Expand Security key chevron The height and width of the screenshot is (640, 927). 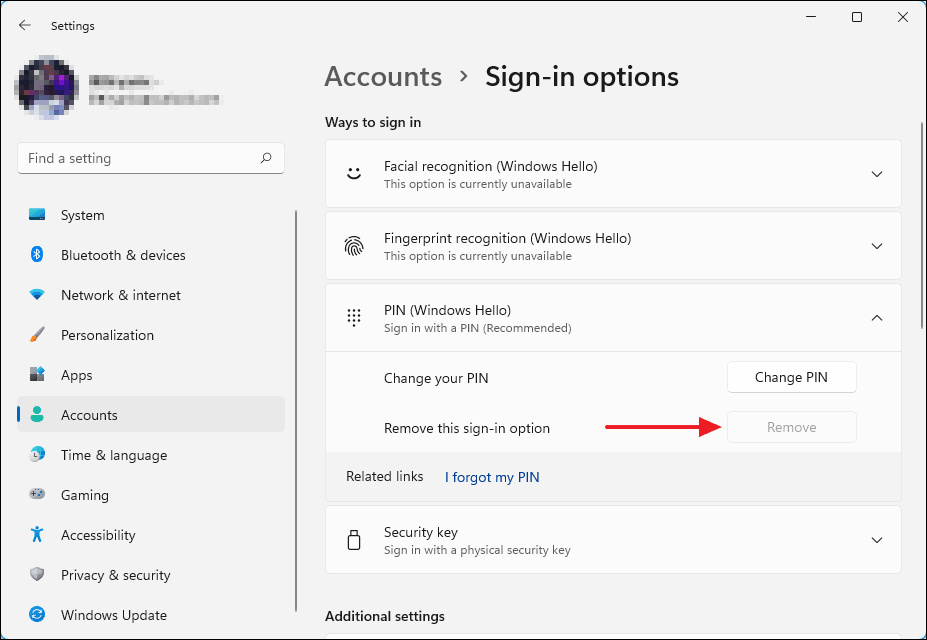[x=877, y=540]
